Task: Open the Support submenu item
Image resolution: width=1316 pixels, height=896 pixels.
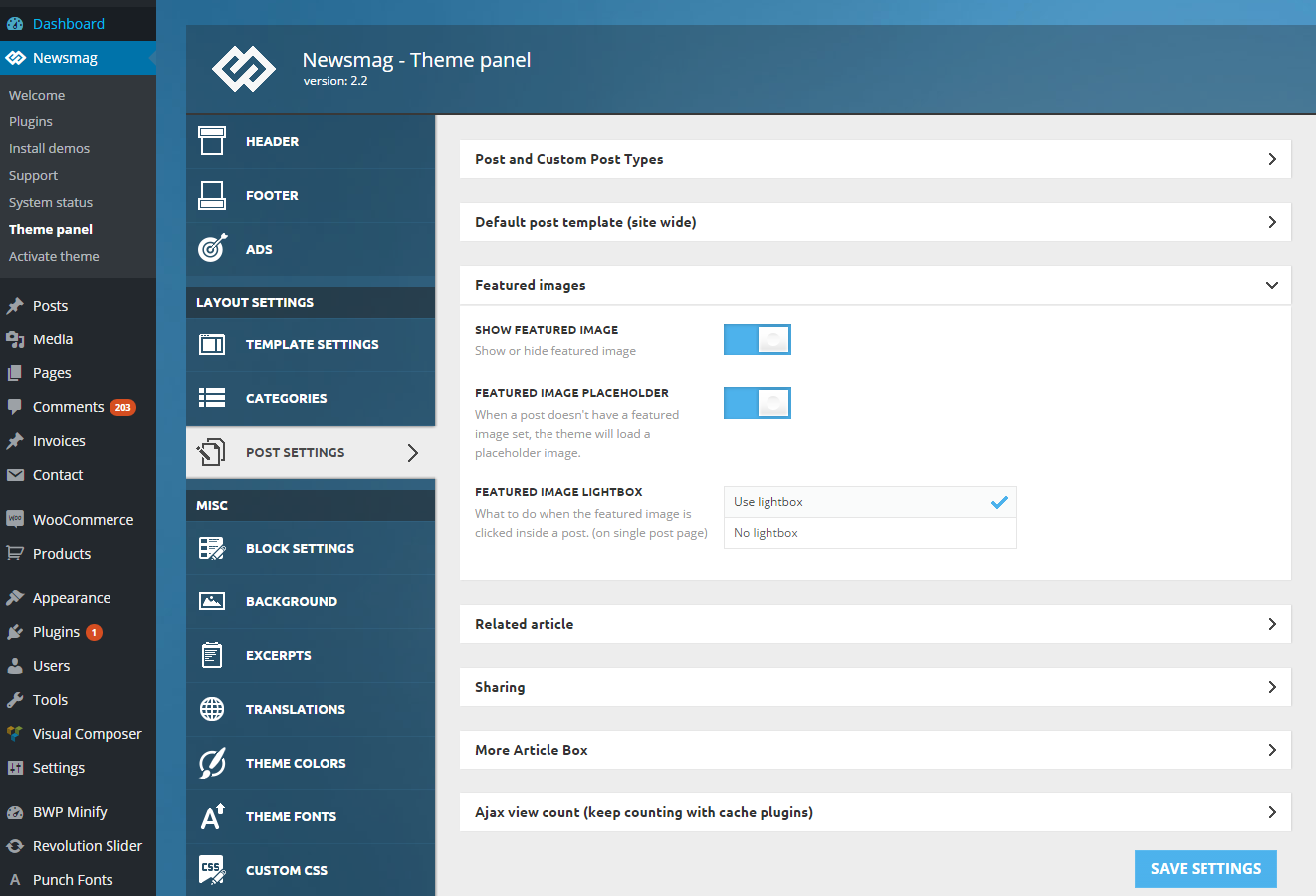Action: coord(33,175)
